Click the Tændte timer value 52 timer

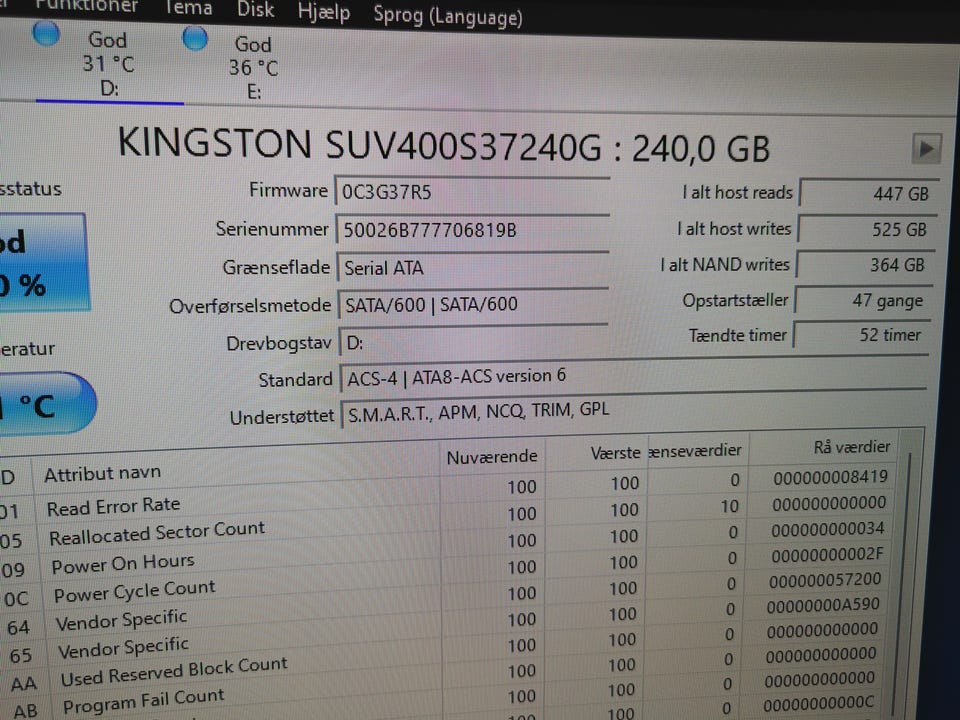click(861, 335)
